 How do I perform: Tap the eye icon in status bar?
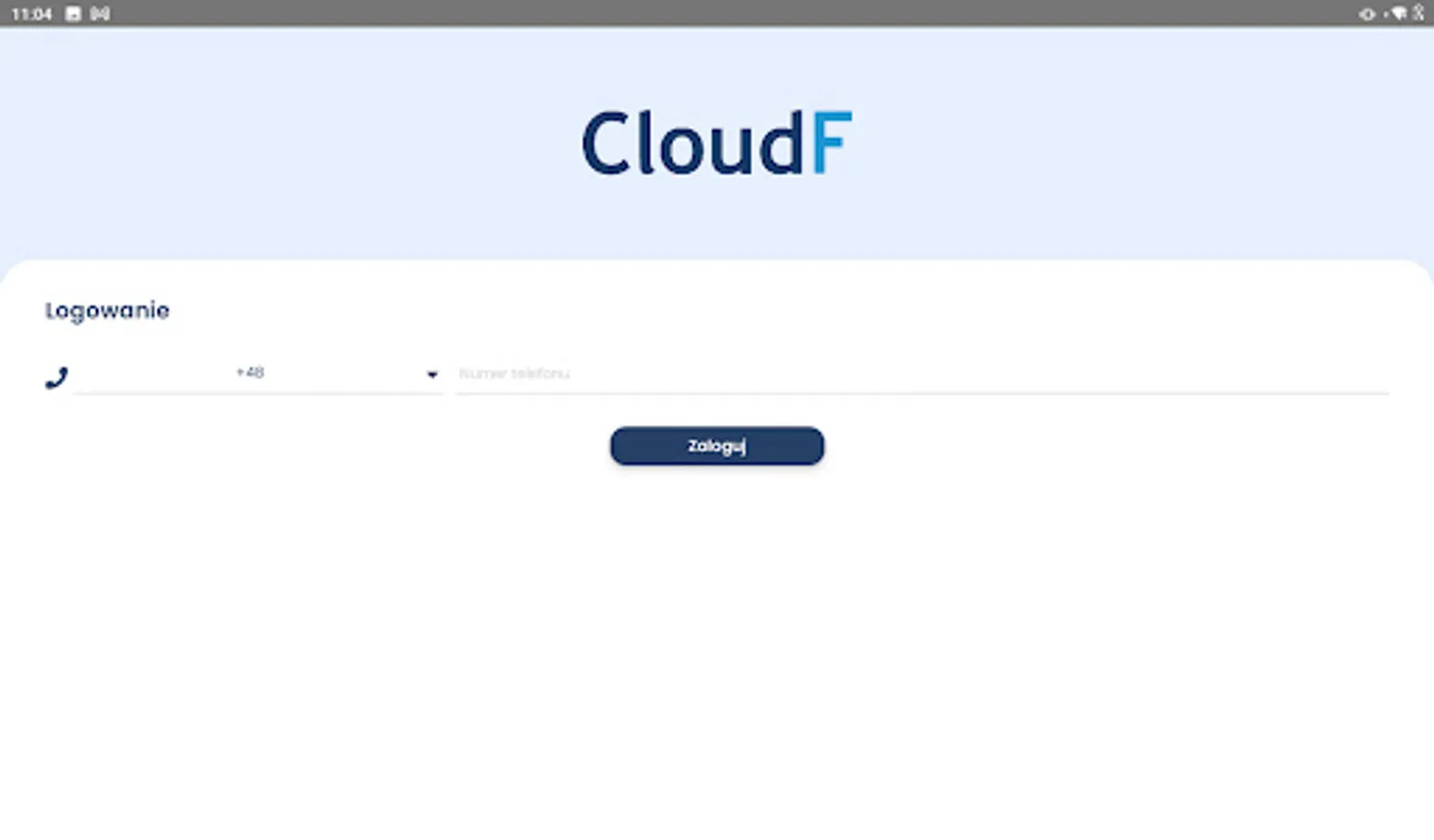(x=1367, y=14)
